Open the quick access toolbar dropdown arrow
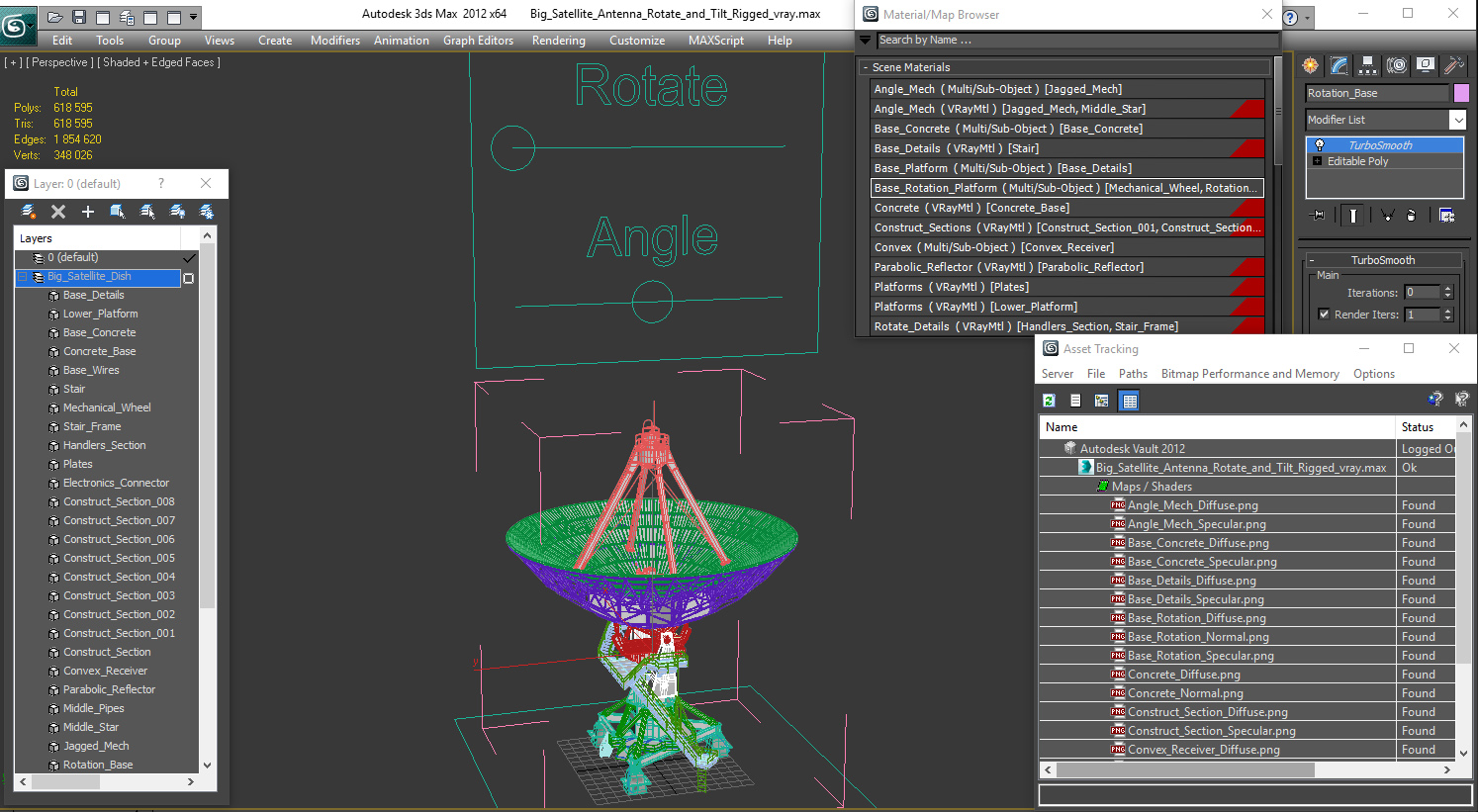The width and height of the screenshot is (1478, 812). pyautogui.click(x=193, y=17)
